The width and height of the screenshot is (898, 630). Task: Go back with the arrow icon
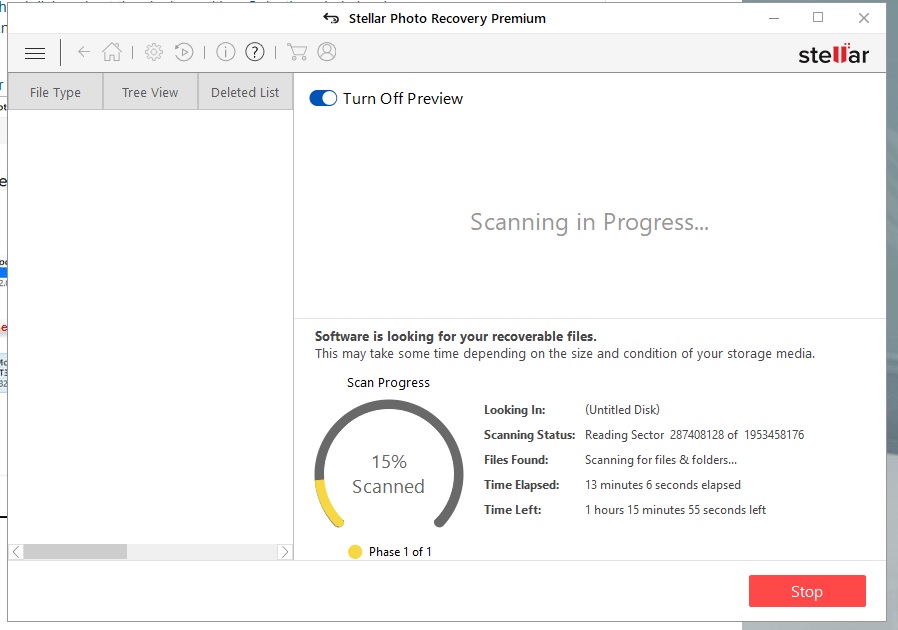(84, 52)
